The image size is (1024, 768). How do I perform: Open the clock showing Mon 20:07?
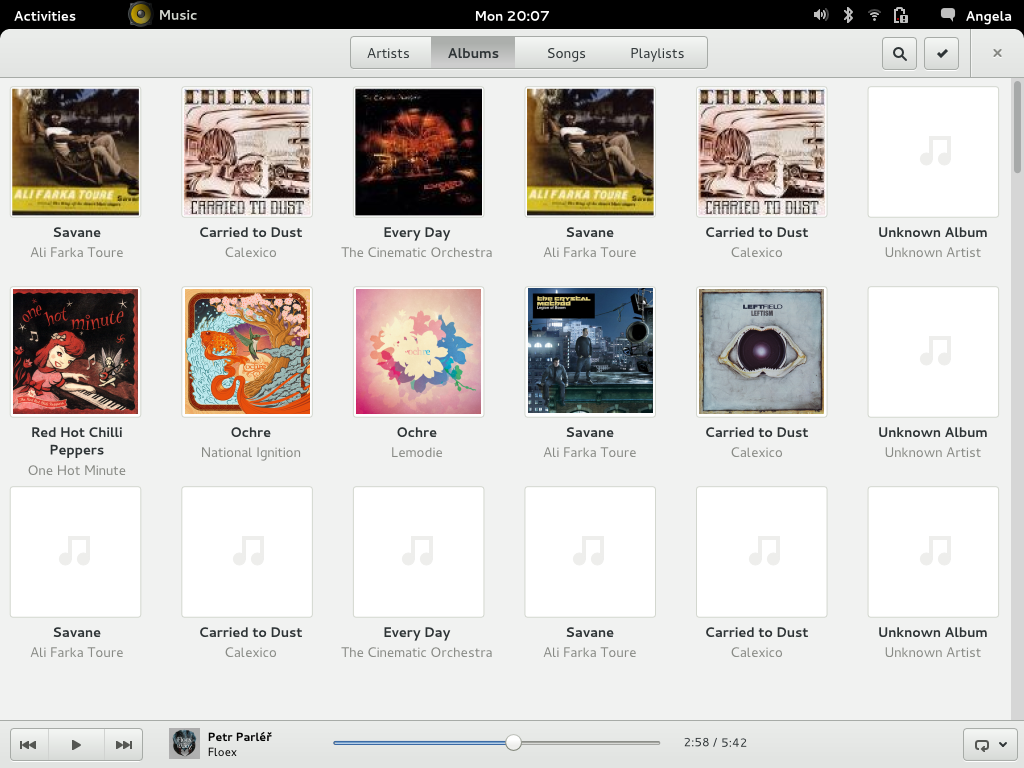(512, 15)
